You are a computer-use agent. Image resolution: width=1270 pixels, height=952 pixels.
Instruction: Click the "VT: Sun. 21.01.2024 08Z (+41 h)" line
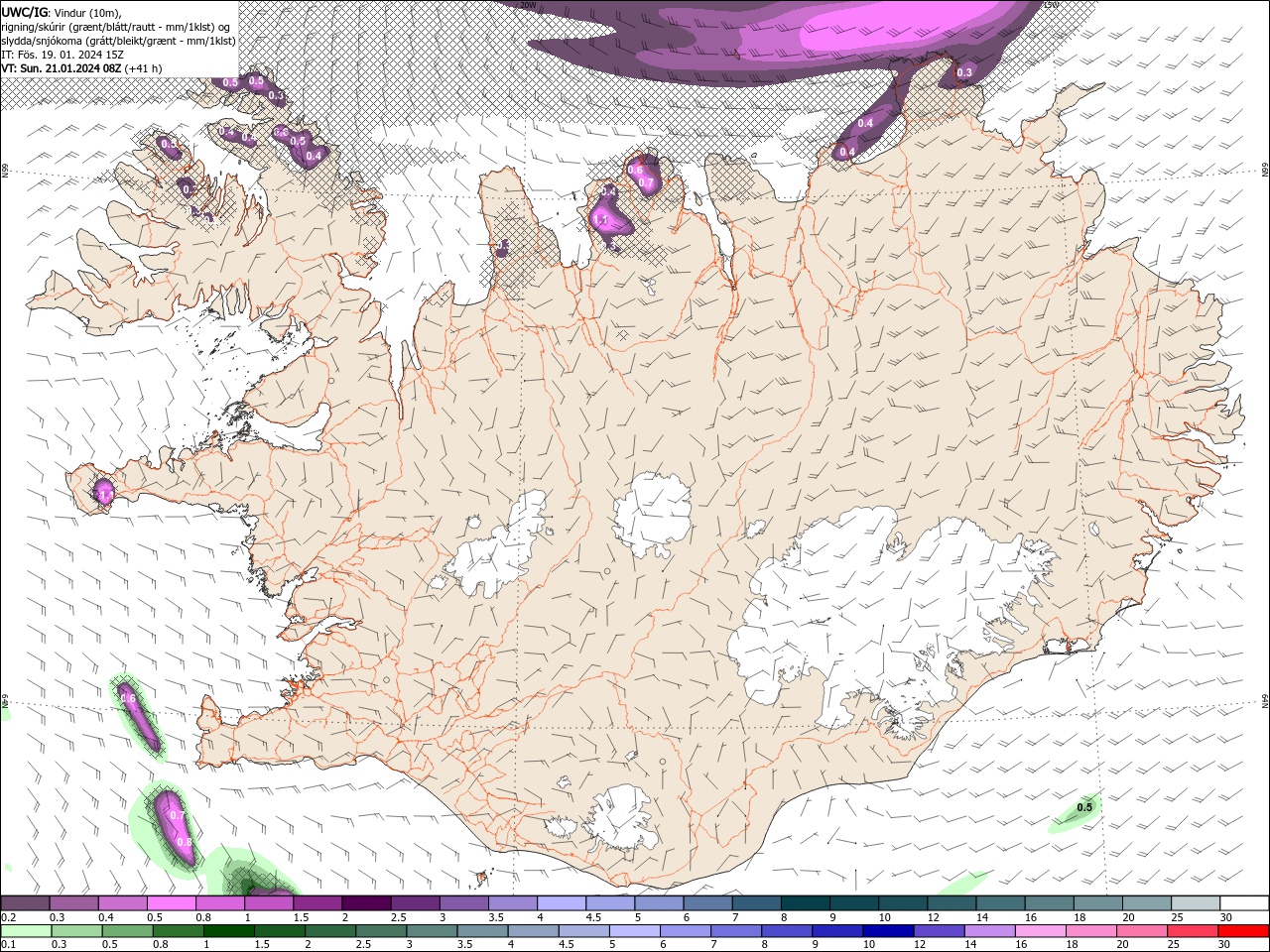click(81, 68)
